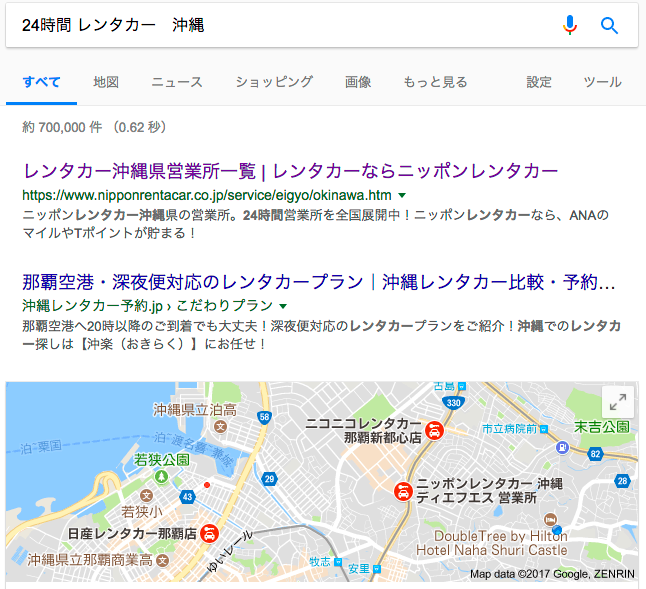
Task: Open 設定 search settings
Action: 539,82
